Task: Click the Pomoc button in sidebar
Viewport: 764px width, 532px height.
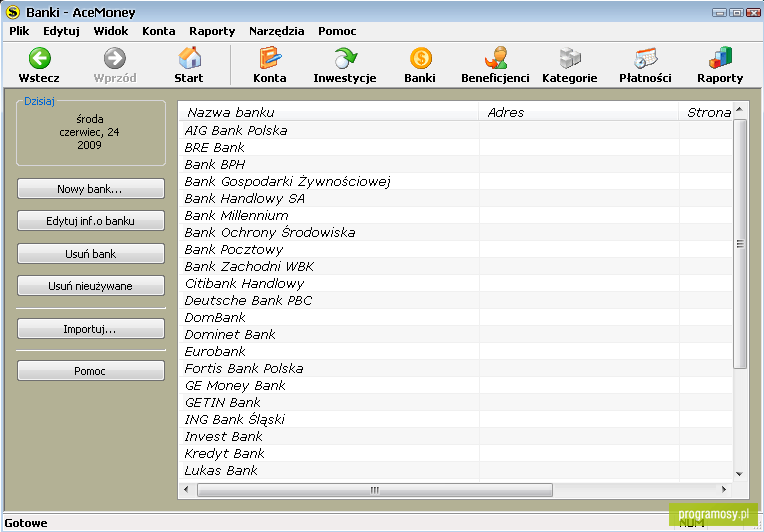Action: (x=91, y=371)
